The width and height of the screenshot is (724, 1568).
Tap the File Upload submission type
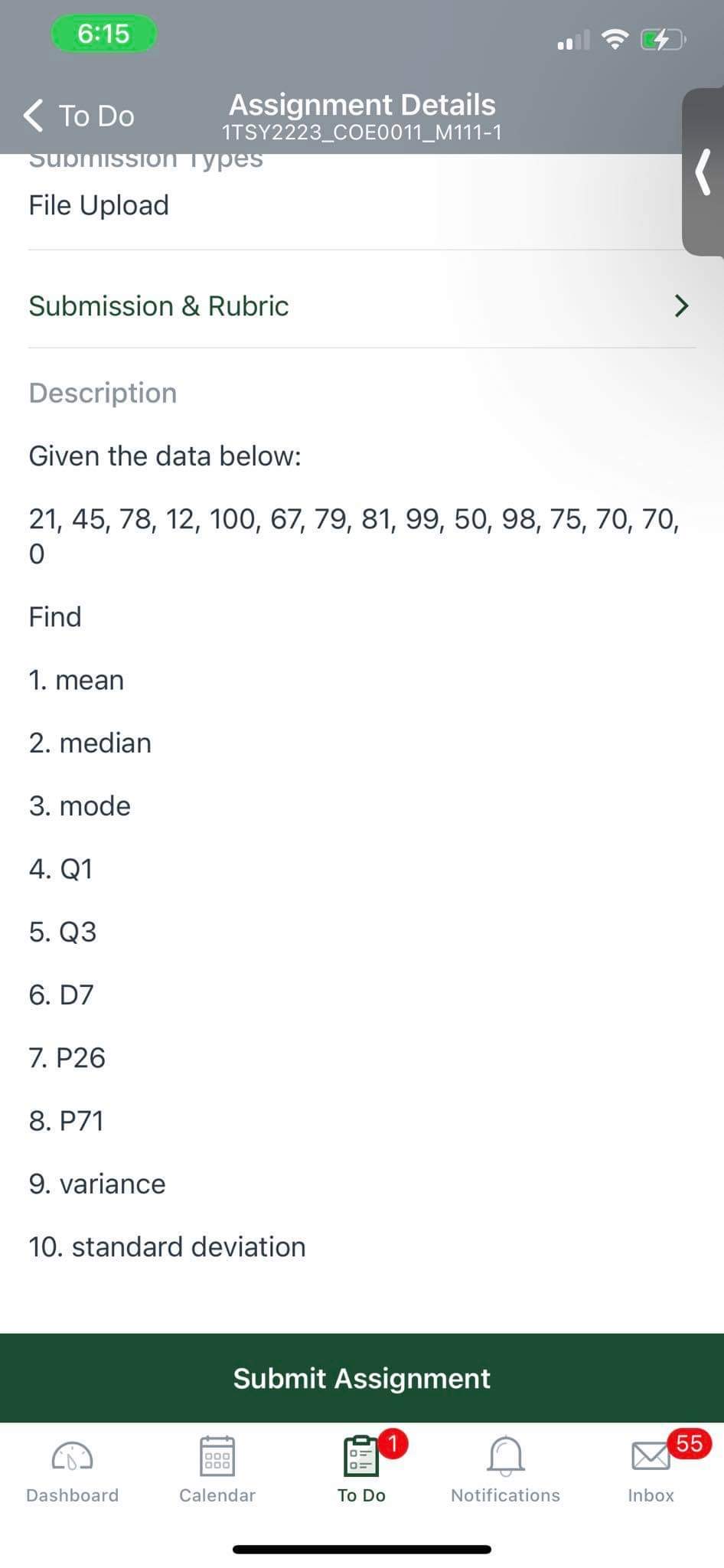(98, 205)
